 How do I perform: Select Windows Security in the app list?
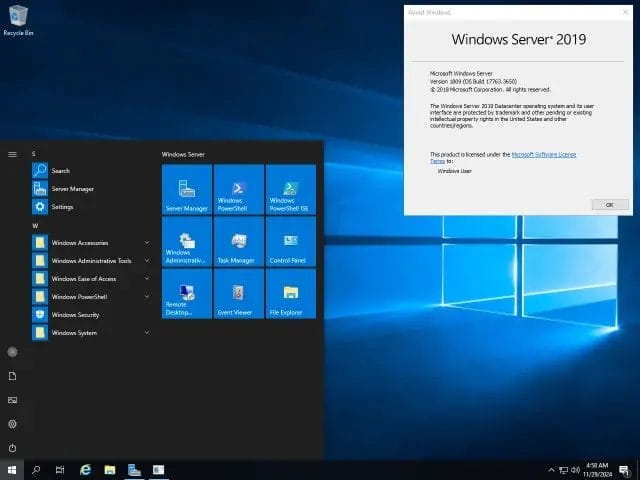(x=75, y=315)
